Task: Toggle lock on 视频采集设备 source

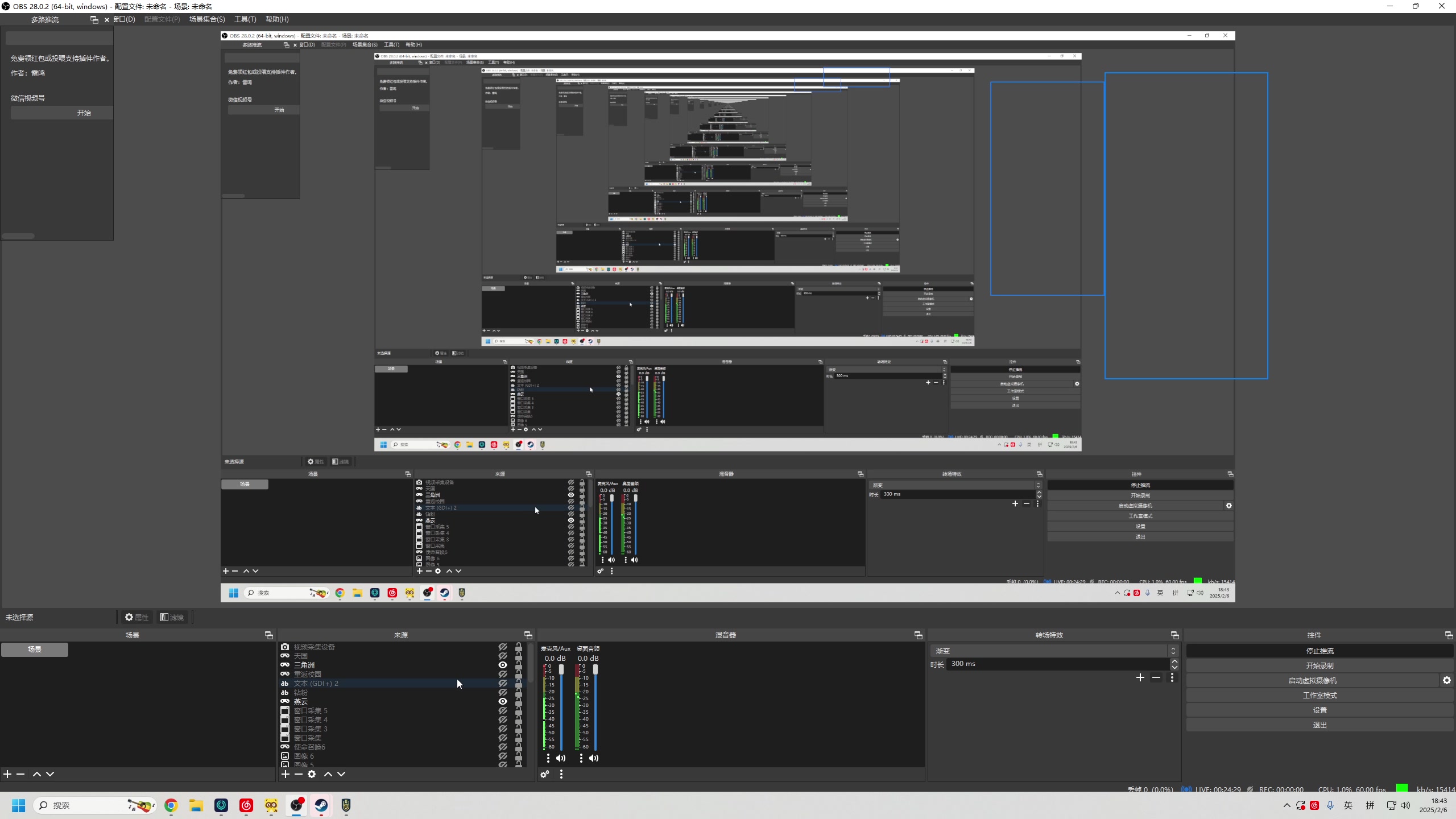Action: (x=519, y=647)
